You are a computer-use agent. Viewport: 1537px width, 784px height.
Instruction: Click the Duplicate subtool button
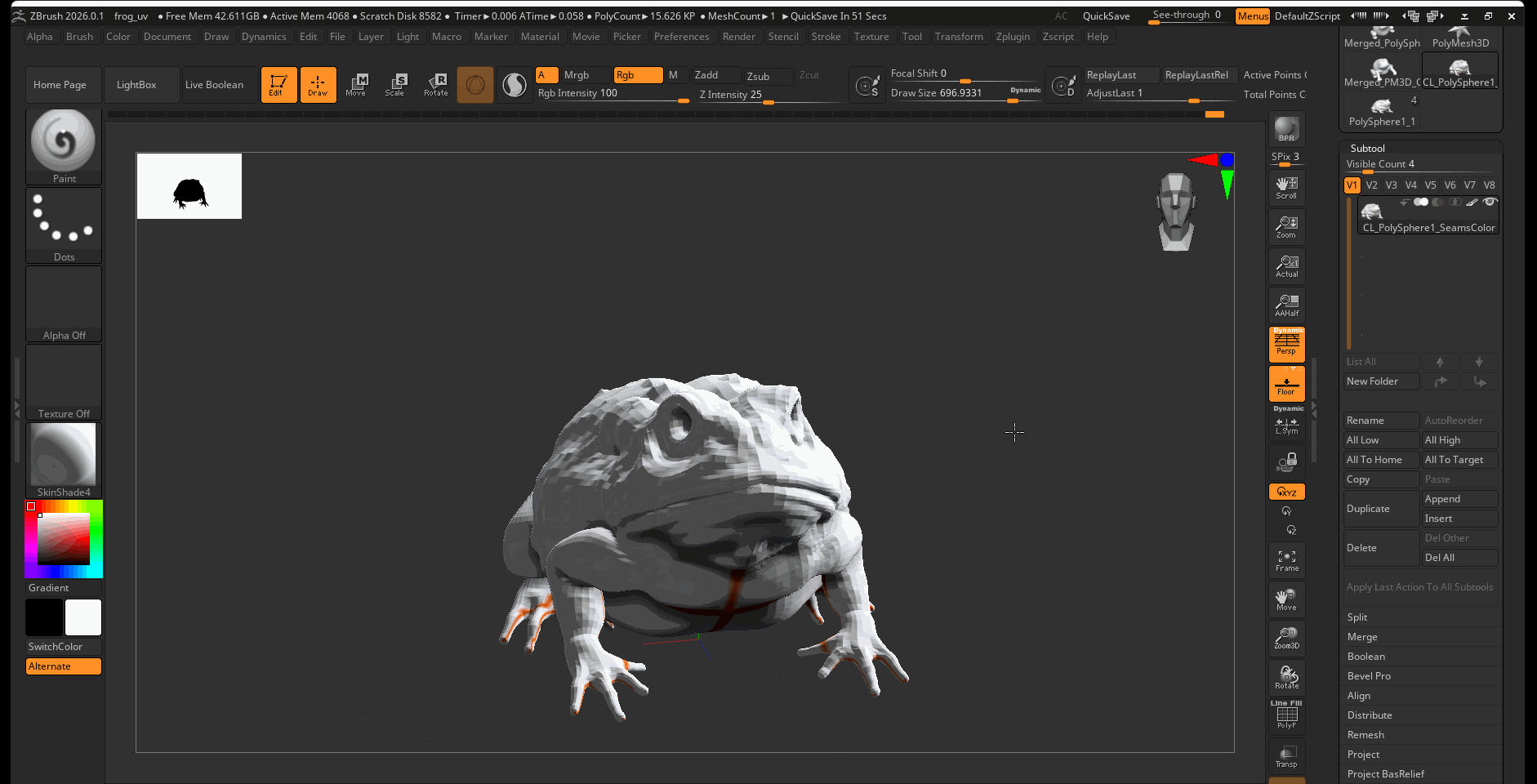click(1380, 509)
